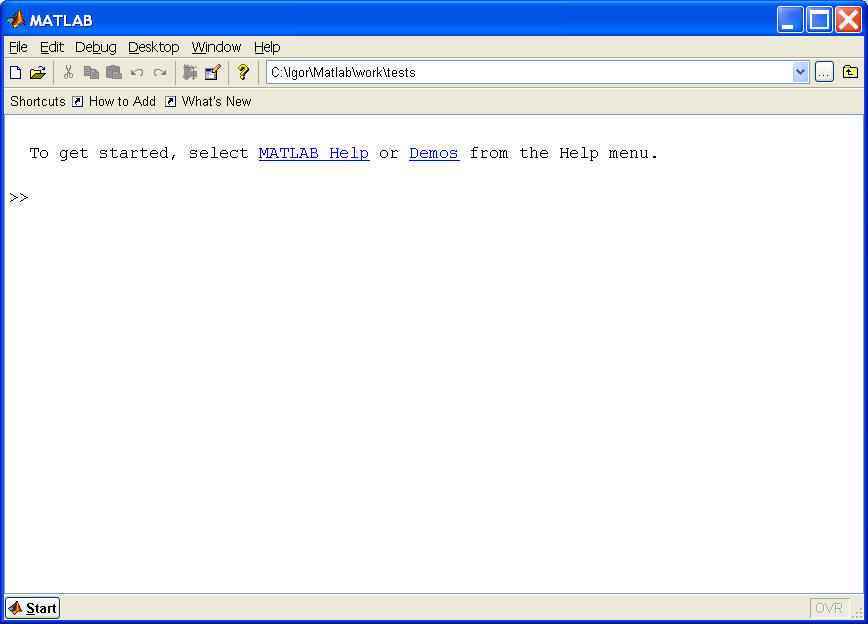Open GUIDE from the toolbar
868x624 pixels.
(x=212, y=71)
